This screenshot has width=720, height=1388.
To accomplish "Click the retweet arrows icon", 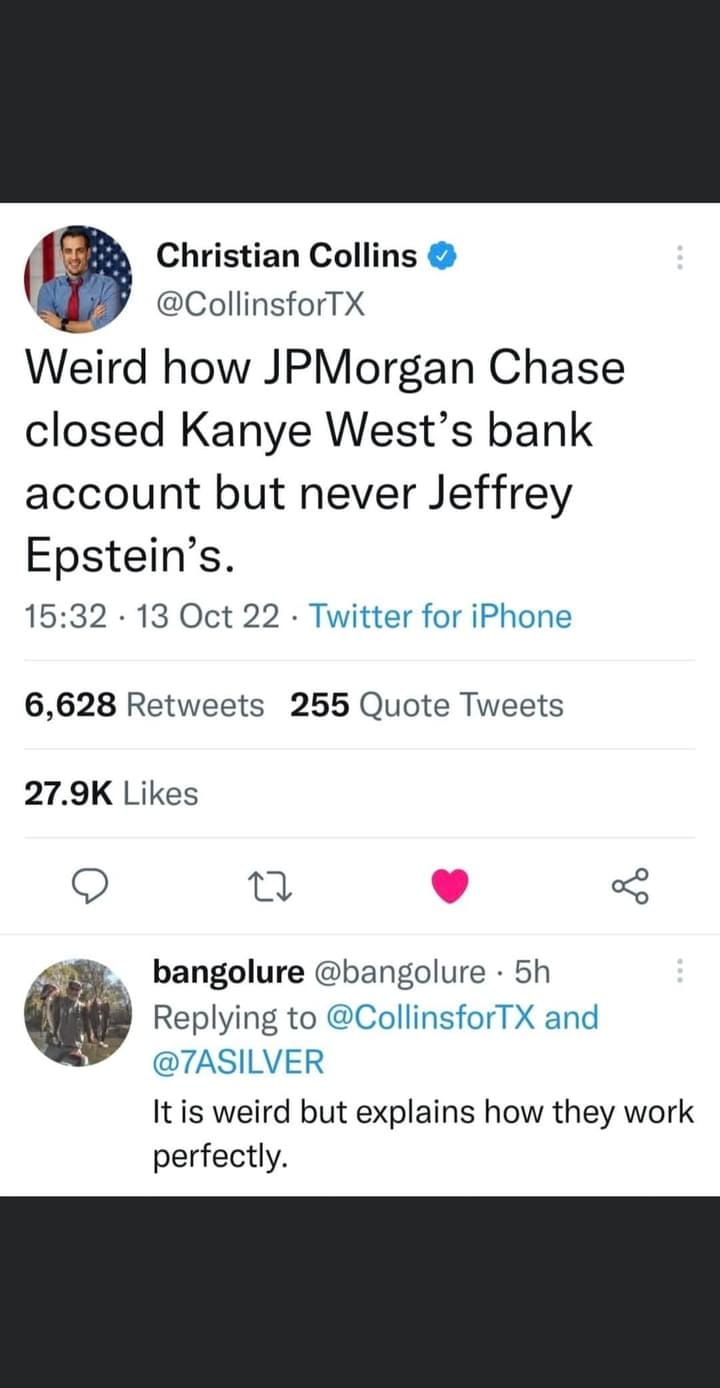I will click(x=271, y=885).
